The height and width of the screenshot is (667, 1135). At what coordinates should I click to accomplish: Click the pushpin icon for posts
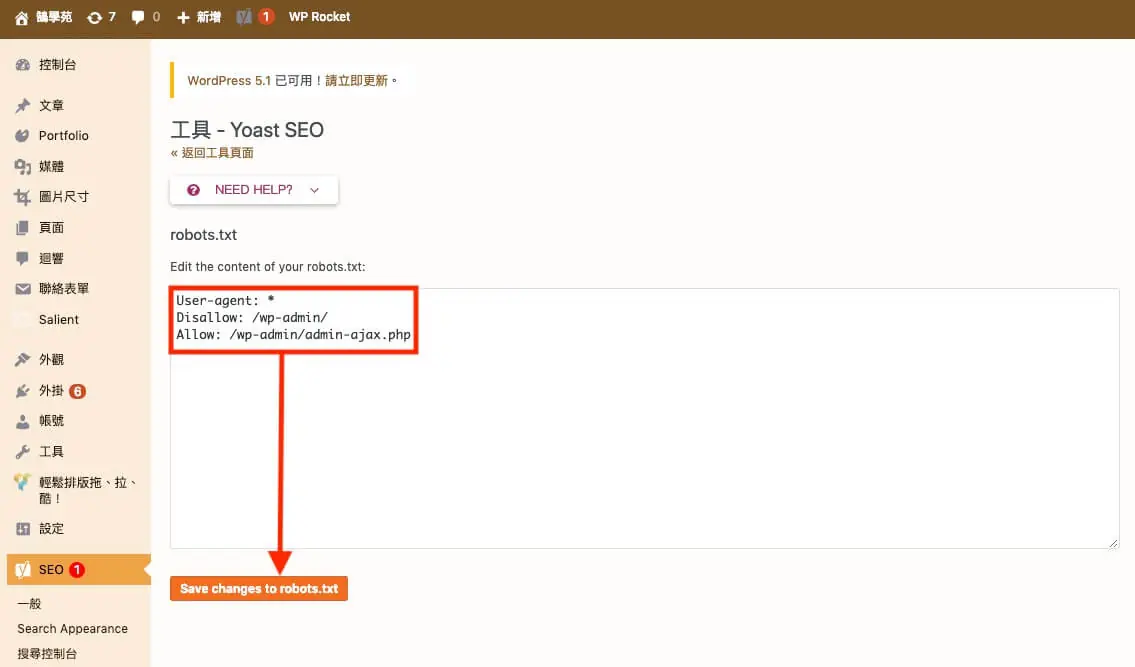pyautogui.click(x=22, y=105)
